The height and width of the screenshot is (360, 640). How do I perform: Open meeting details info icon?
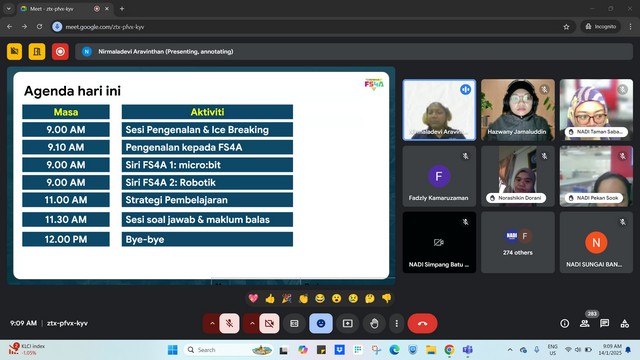click(x=564, y=323)
